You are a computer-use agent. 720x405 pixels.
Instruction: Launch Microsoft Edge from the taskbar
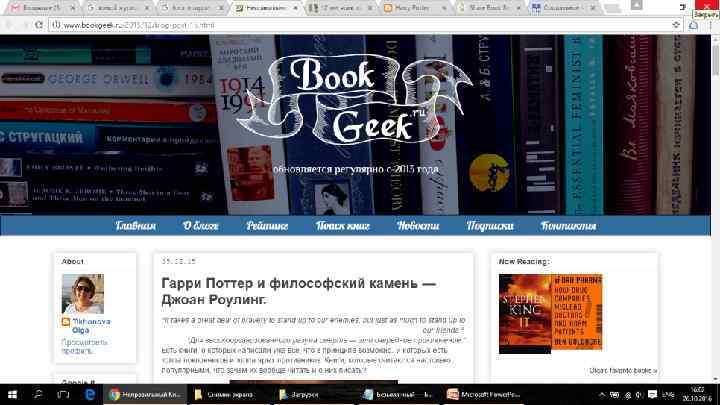coord(90,394)
